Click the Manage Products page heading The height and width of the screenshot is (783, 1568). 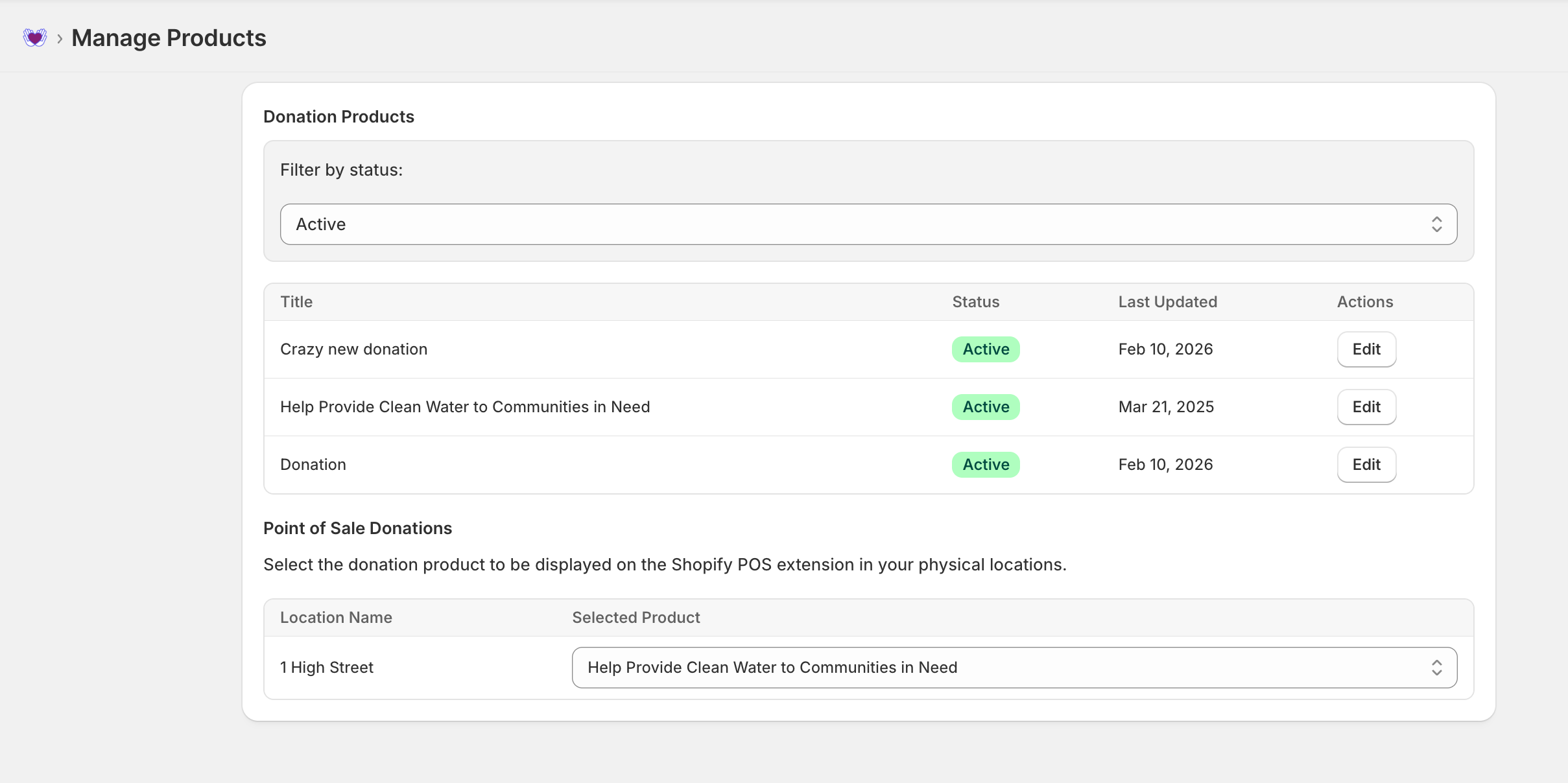[x=169, y=38]
